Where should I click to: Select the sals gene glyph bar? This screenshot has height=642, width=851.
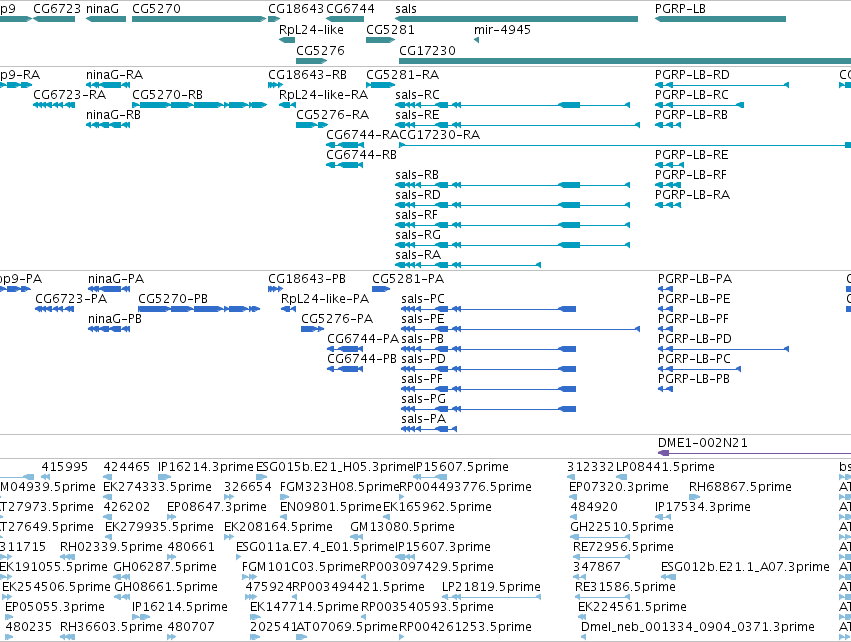tap(517, 19)
